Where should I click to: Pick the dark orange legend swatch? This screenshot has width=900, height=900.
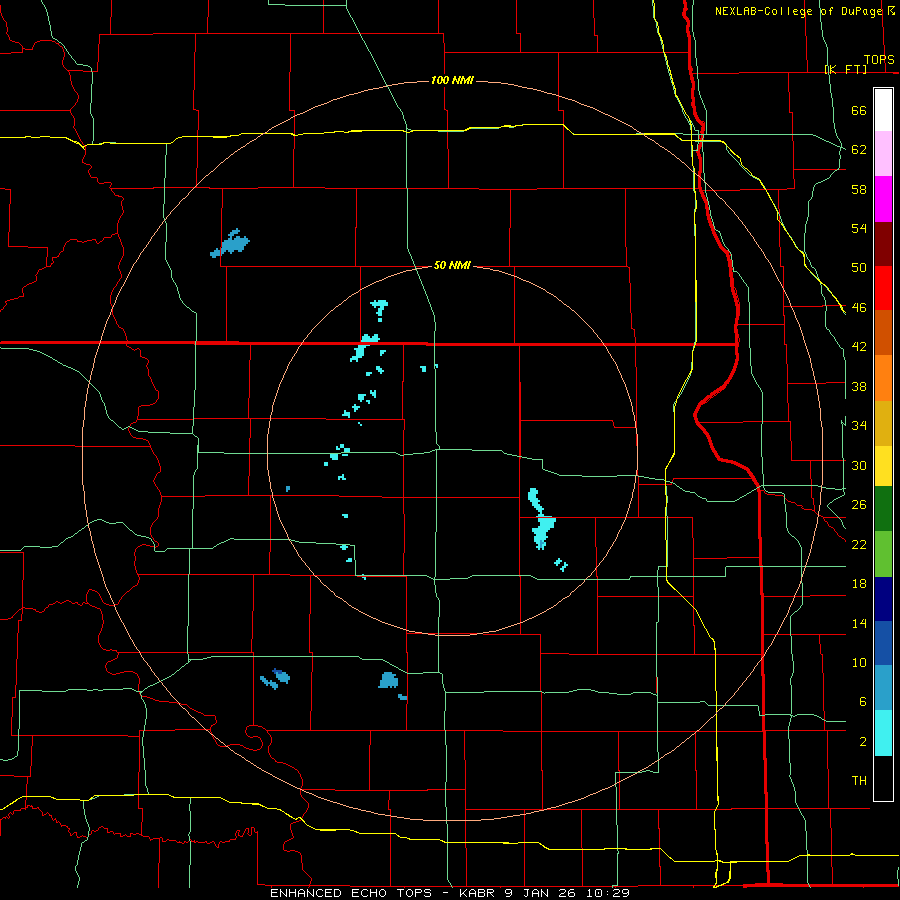[x=883, y=332]
